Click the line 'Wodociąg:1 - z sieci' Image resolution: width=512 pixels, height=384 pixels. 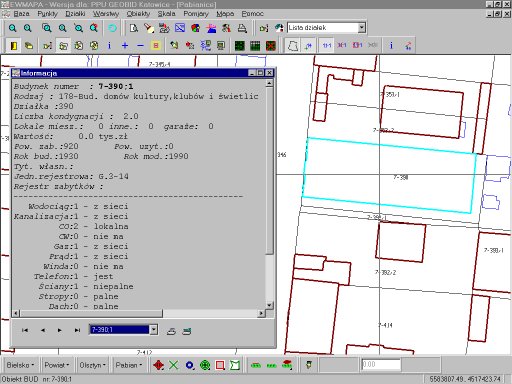[x=78, y=206]
